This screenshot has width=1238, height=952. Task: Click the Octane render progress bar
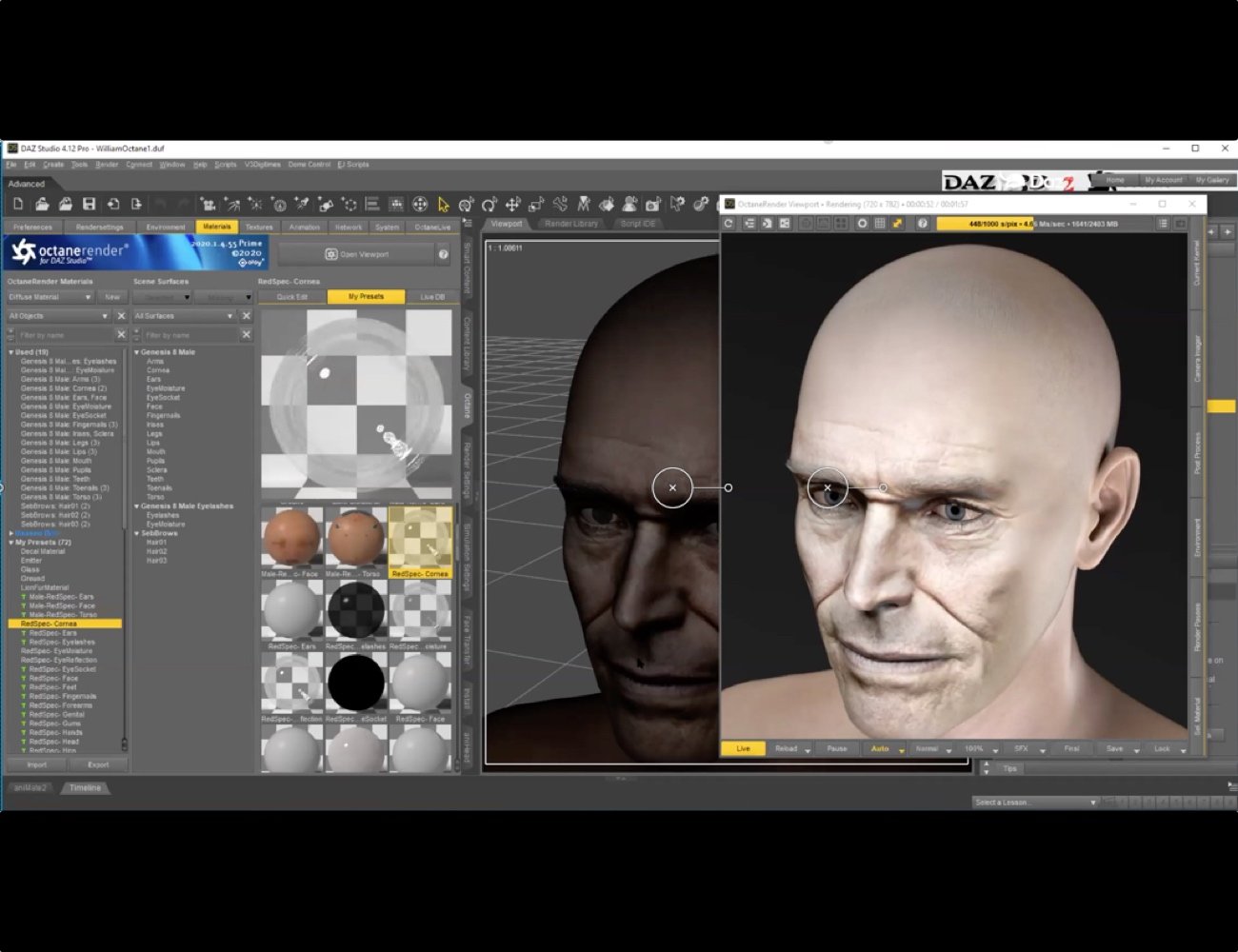1044,224
